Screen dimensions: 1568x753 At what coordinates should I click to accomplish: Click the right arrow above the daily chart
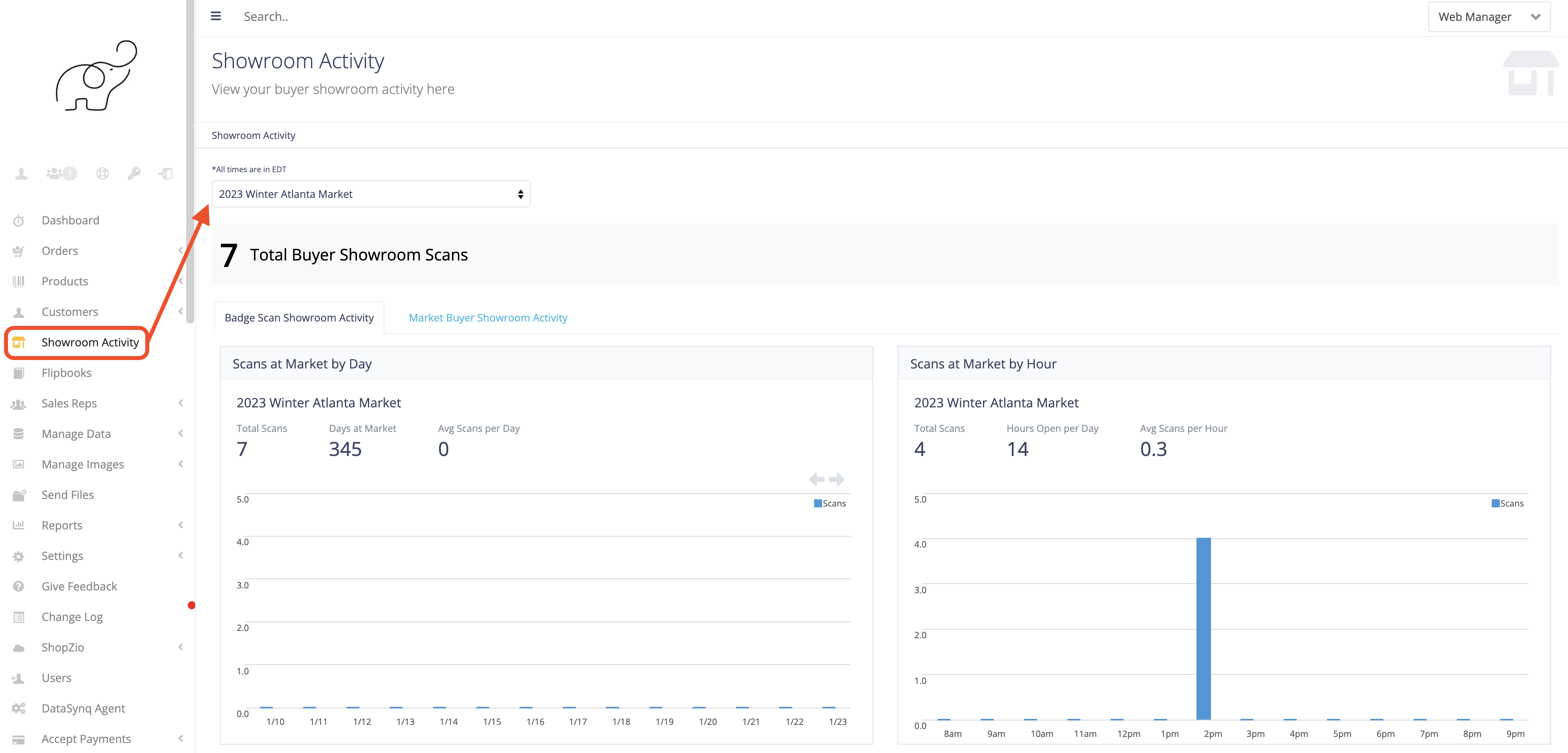[837, 480]
